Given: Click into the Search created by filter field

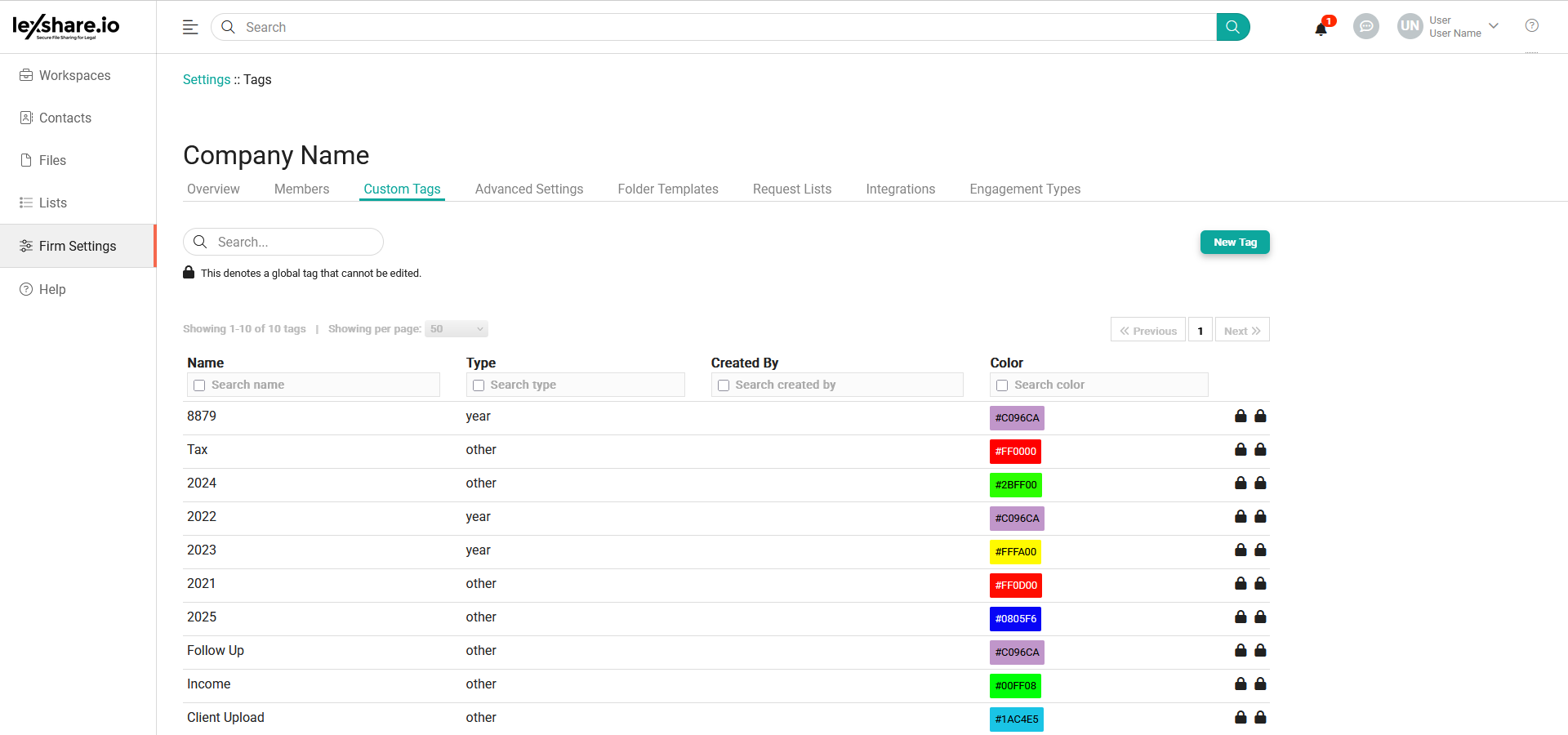Looking at the screenshot, I should coord(846,385).
